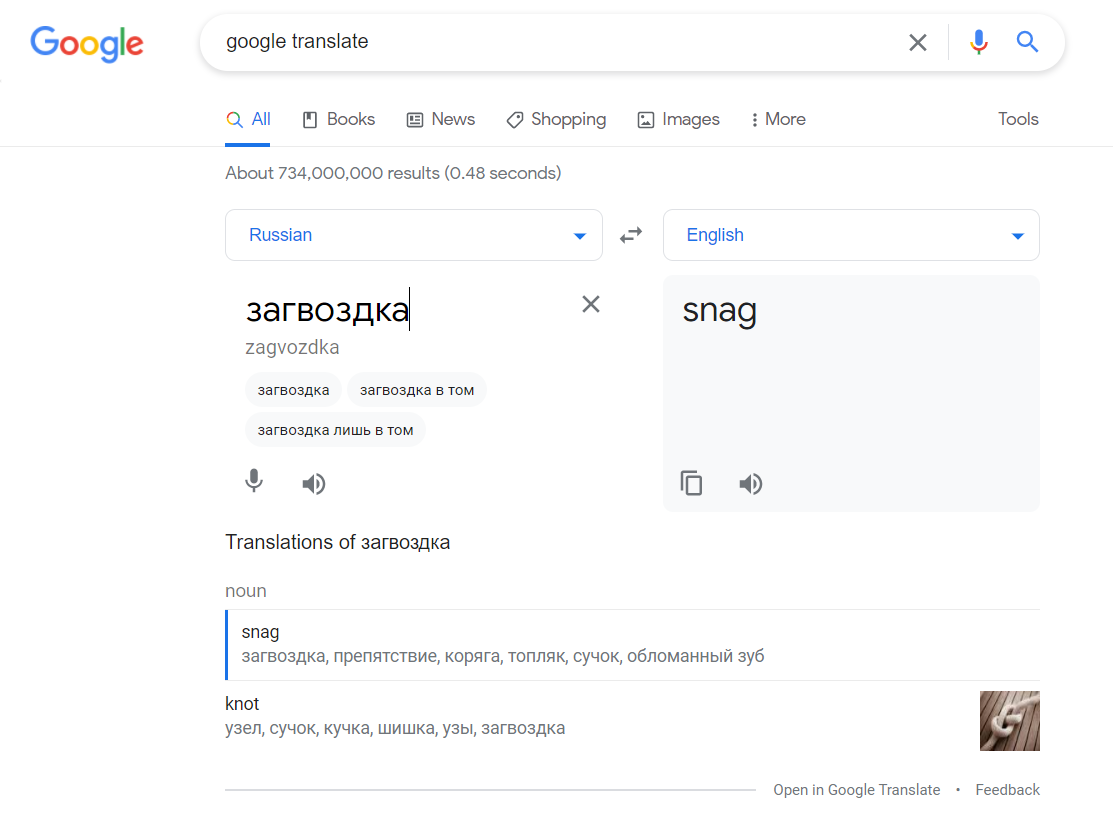Click the blue search magnifier icon
Image resolution: width=1113 pixels, height=830 pixels.
1027,42
